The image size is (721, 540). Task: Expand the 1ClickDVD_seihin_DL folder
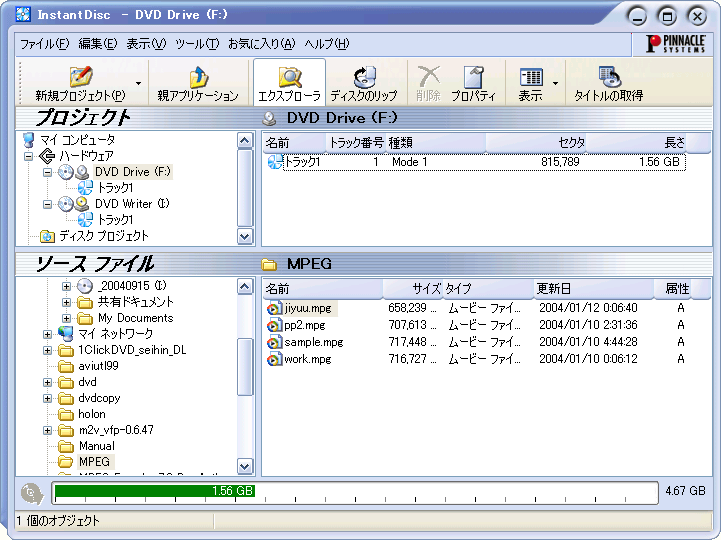[x=47, y=350]
